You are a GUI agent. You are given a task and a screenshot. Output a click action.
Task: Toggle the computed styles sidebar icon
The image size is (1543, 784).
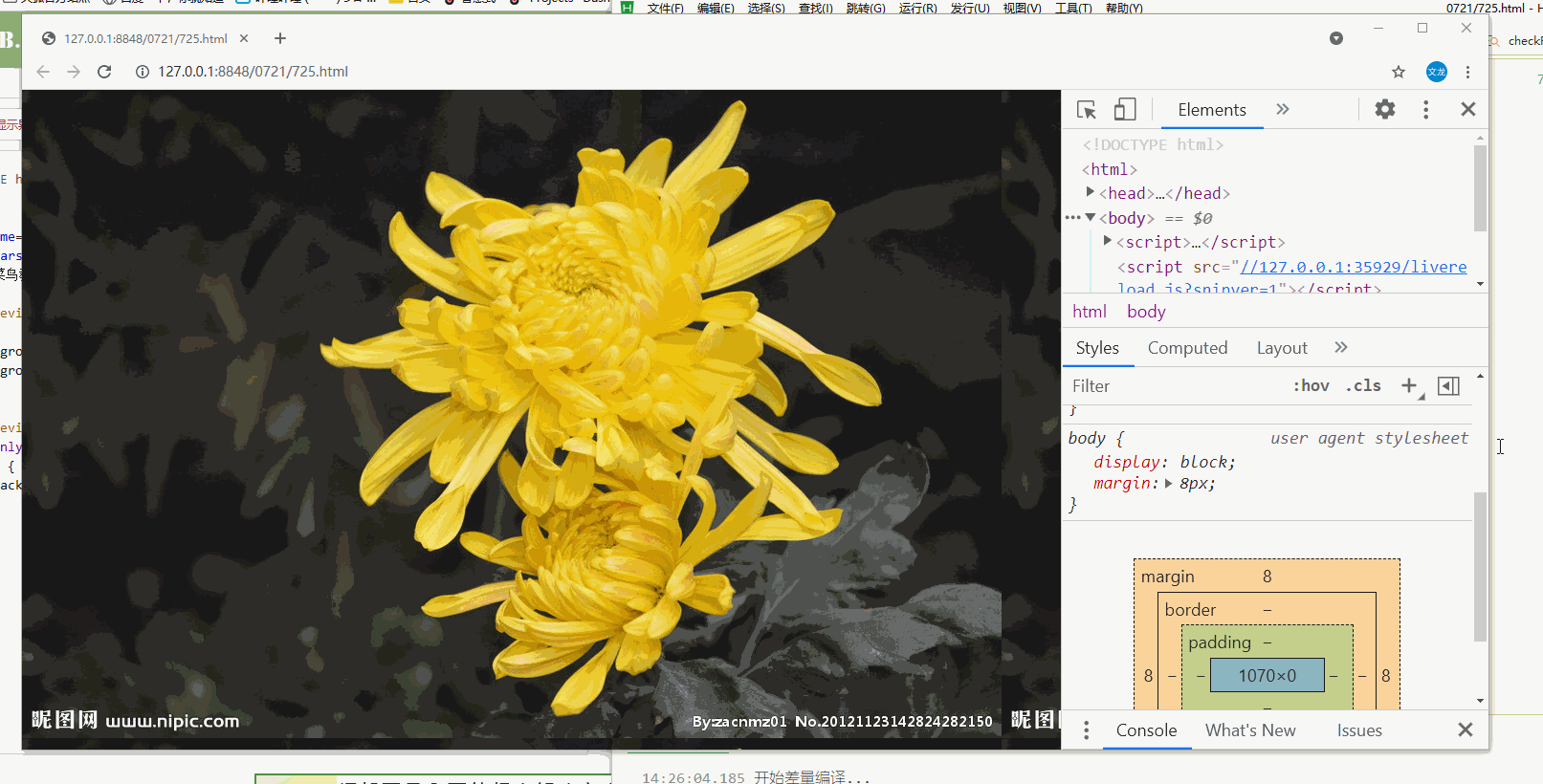[1448, 386]
